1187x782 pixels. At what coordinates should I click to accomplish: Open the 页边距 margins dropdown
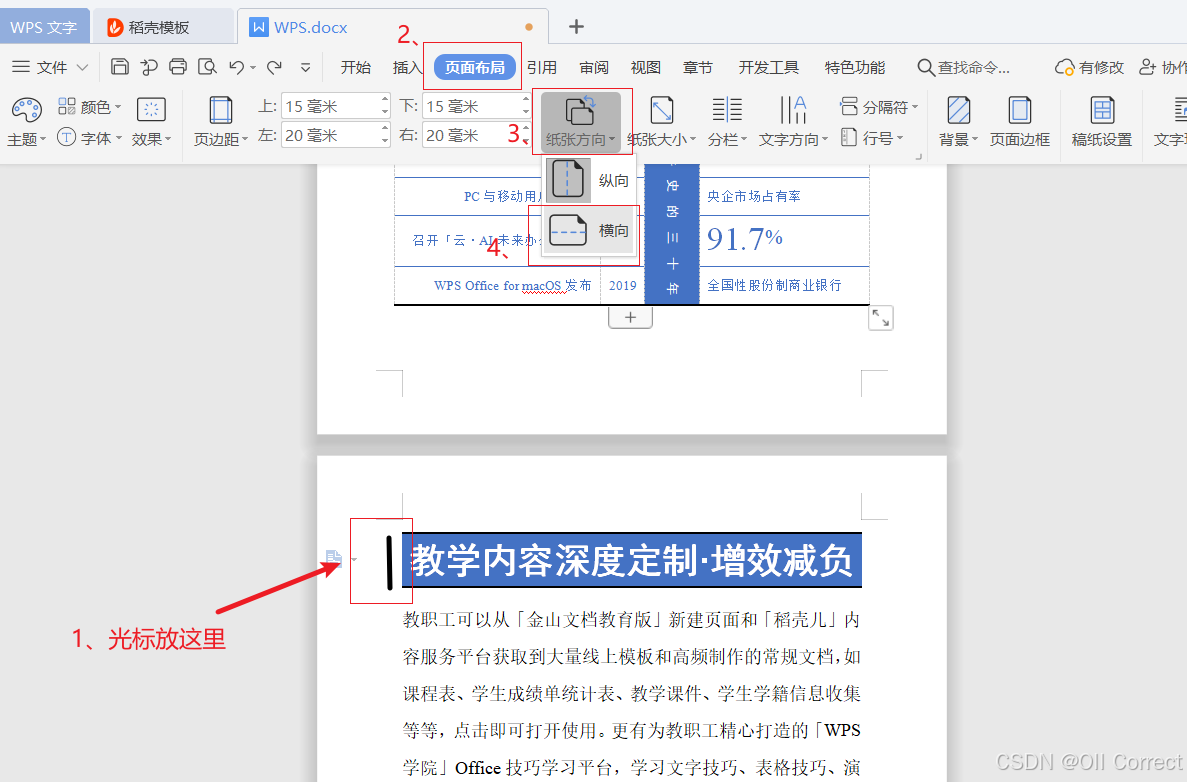click(220, 122)
